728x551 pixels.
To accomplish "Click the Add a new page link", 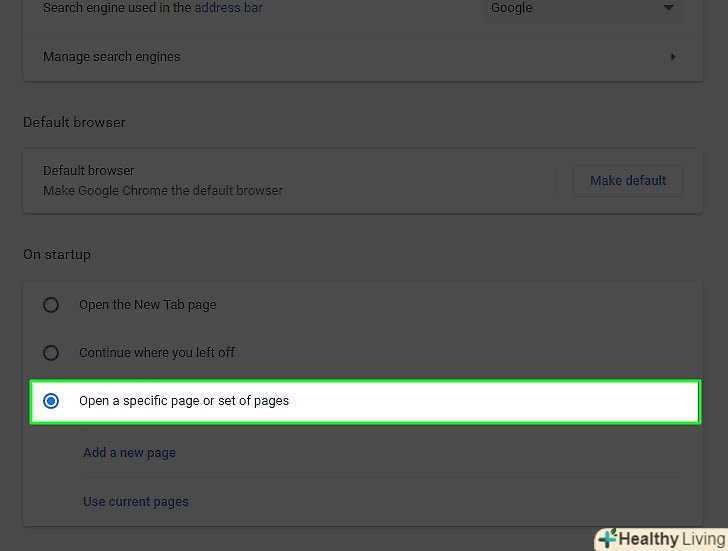I will 130,453.
